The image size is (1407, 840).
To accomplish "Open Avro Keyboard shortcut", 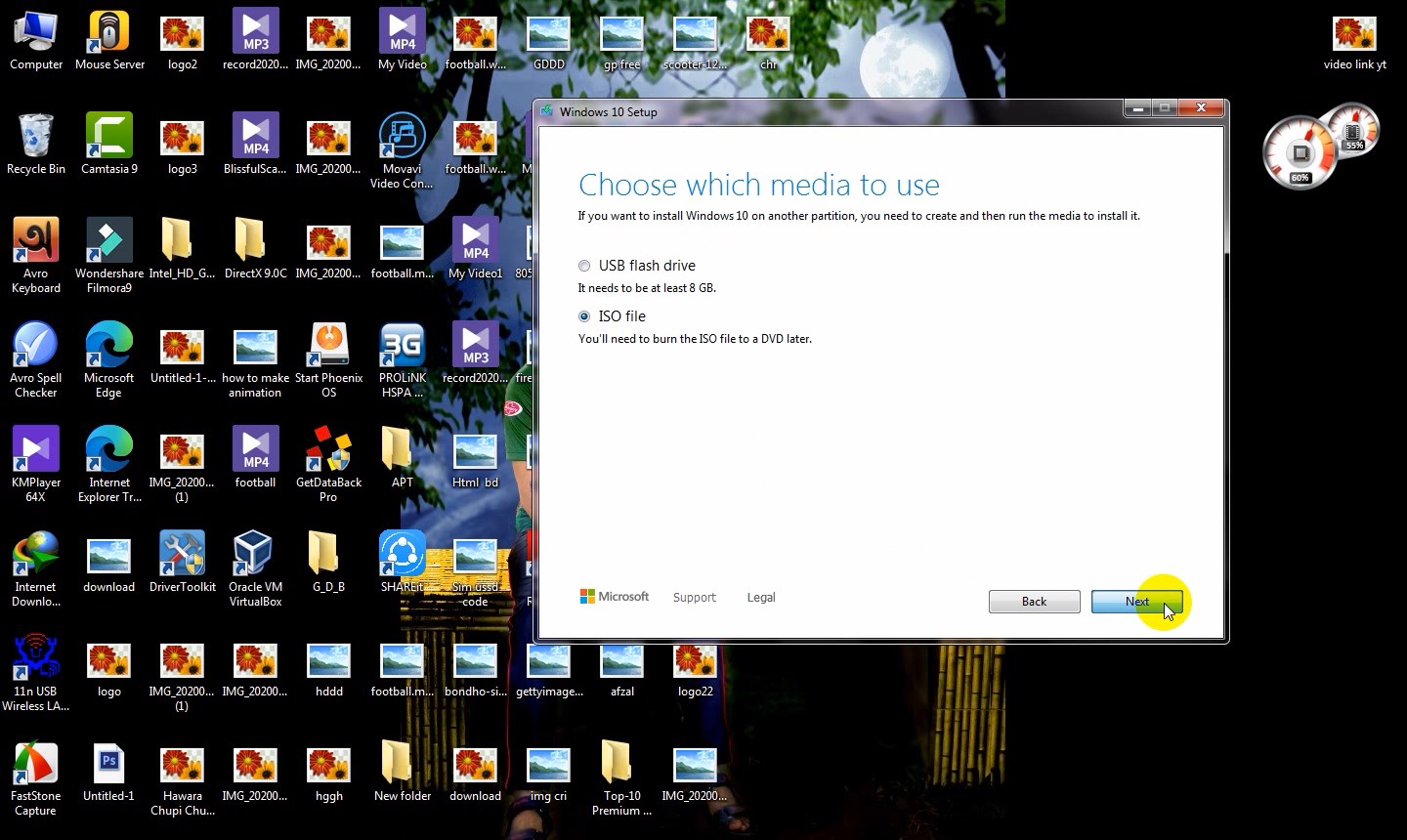I will 36,256.
